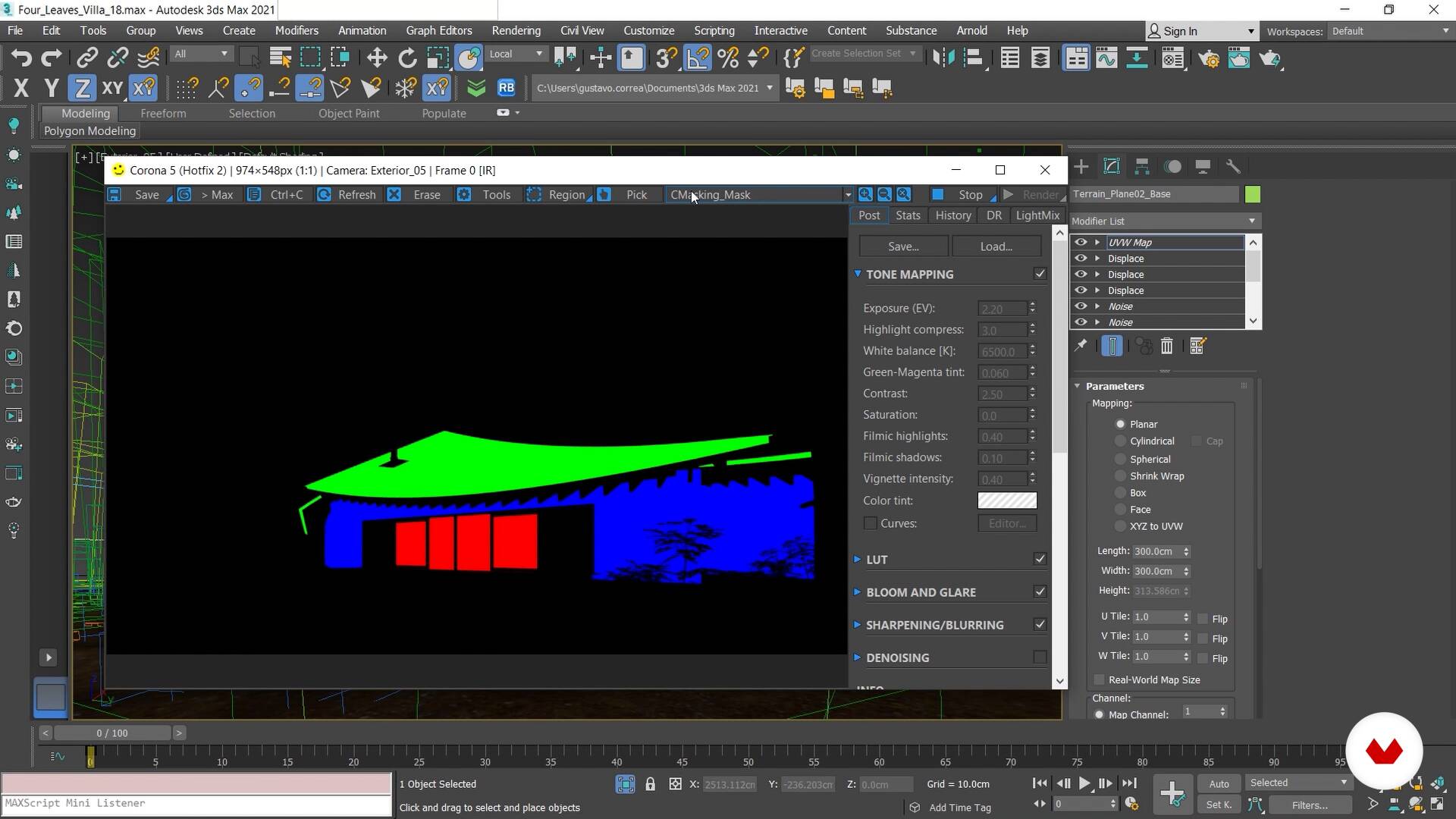Enable the Curves checkbox

point(871,523)
